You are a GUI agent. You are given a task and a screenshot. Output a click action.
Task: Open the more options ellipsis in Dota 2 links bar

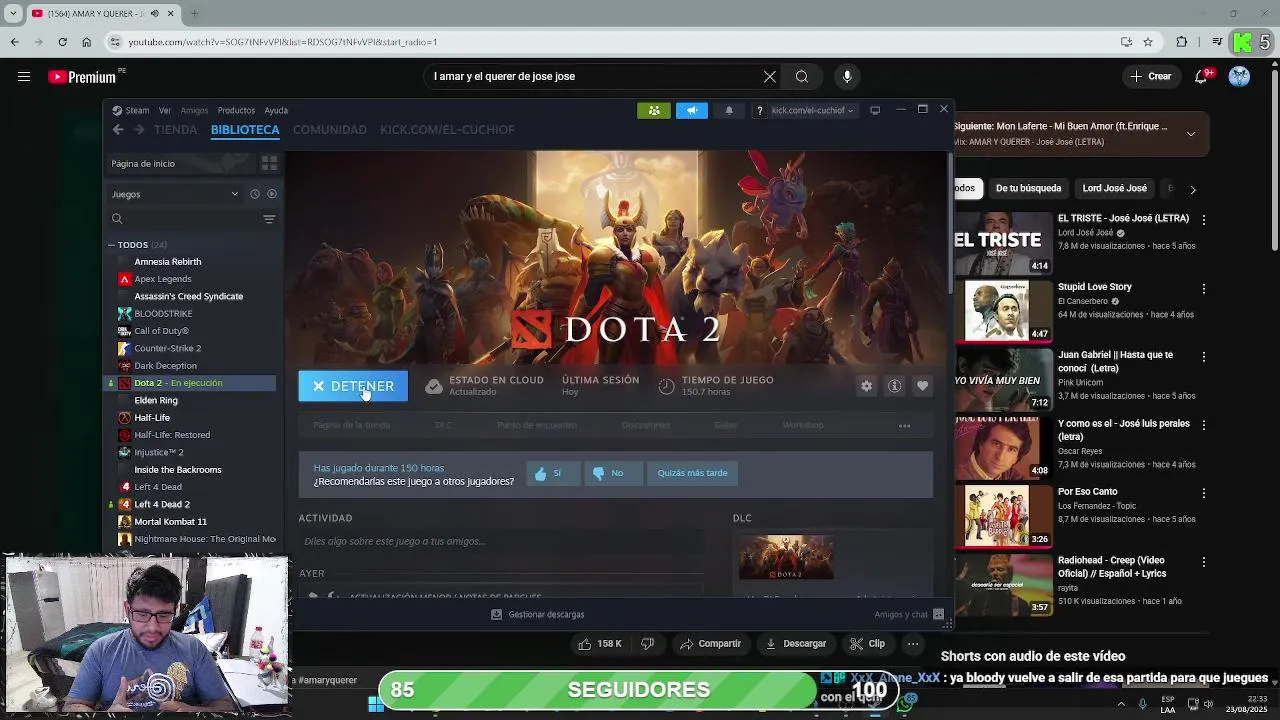[x=904, y=426]
